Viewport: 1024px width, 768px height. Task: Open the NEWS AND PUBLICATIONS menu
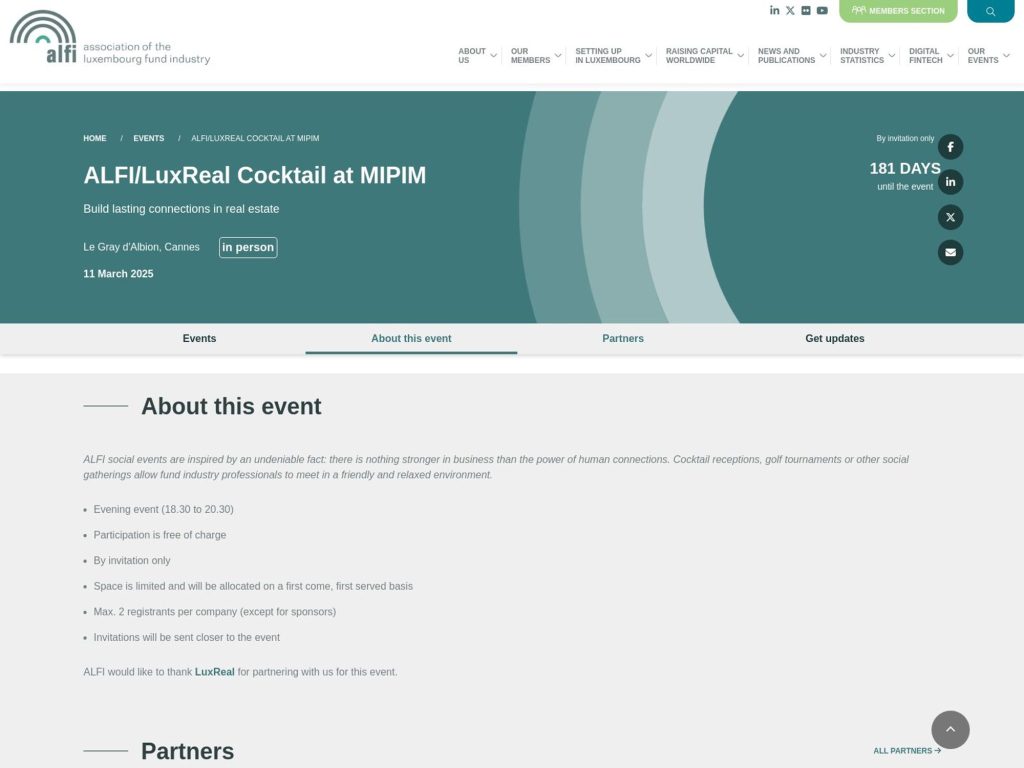pos(787,54)
